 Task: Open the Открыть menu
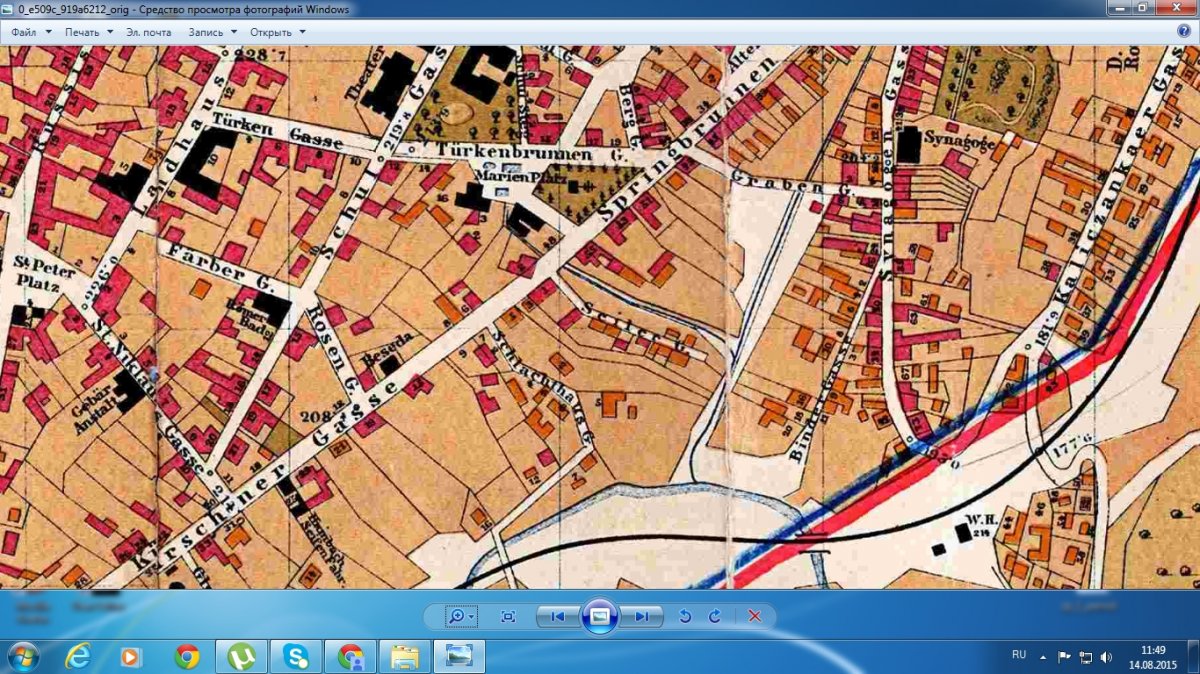coord(277,32)
